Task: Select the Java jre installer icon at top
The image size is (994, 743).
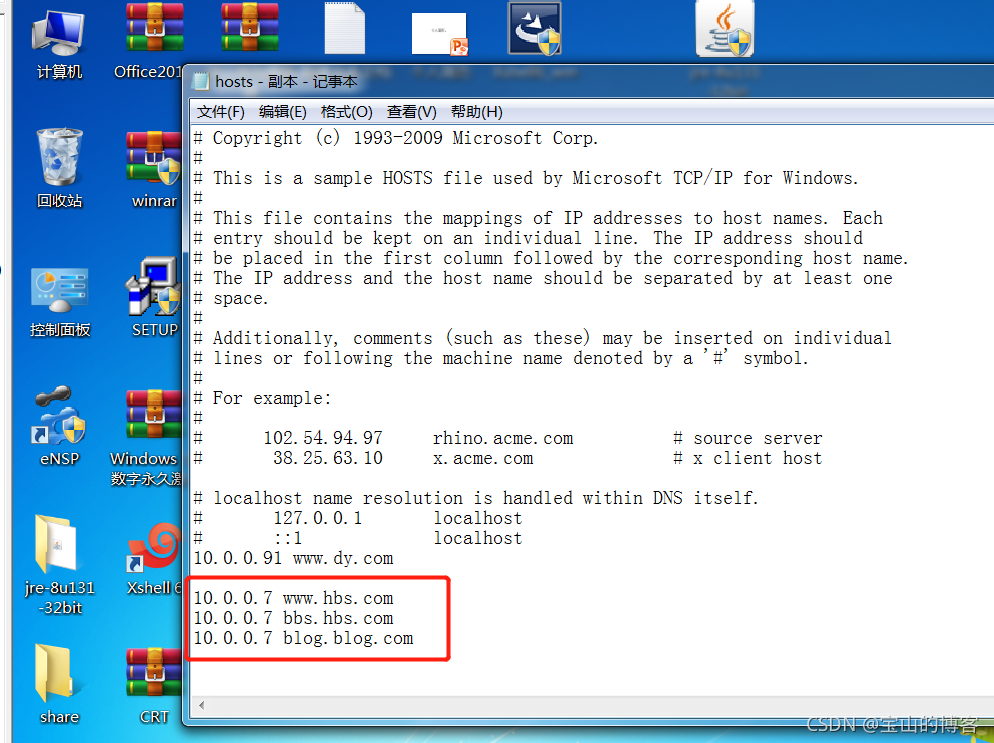Action: 725,29
